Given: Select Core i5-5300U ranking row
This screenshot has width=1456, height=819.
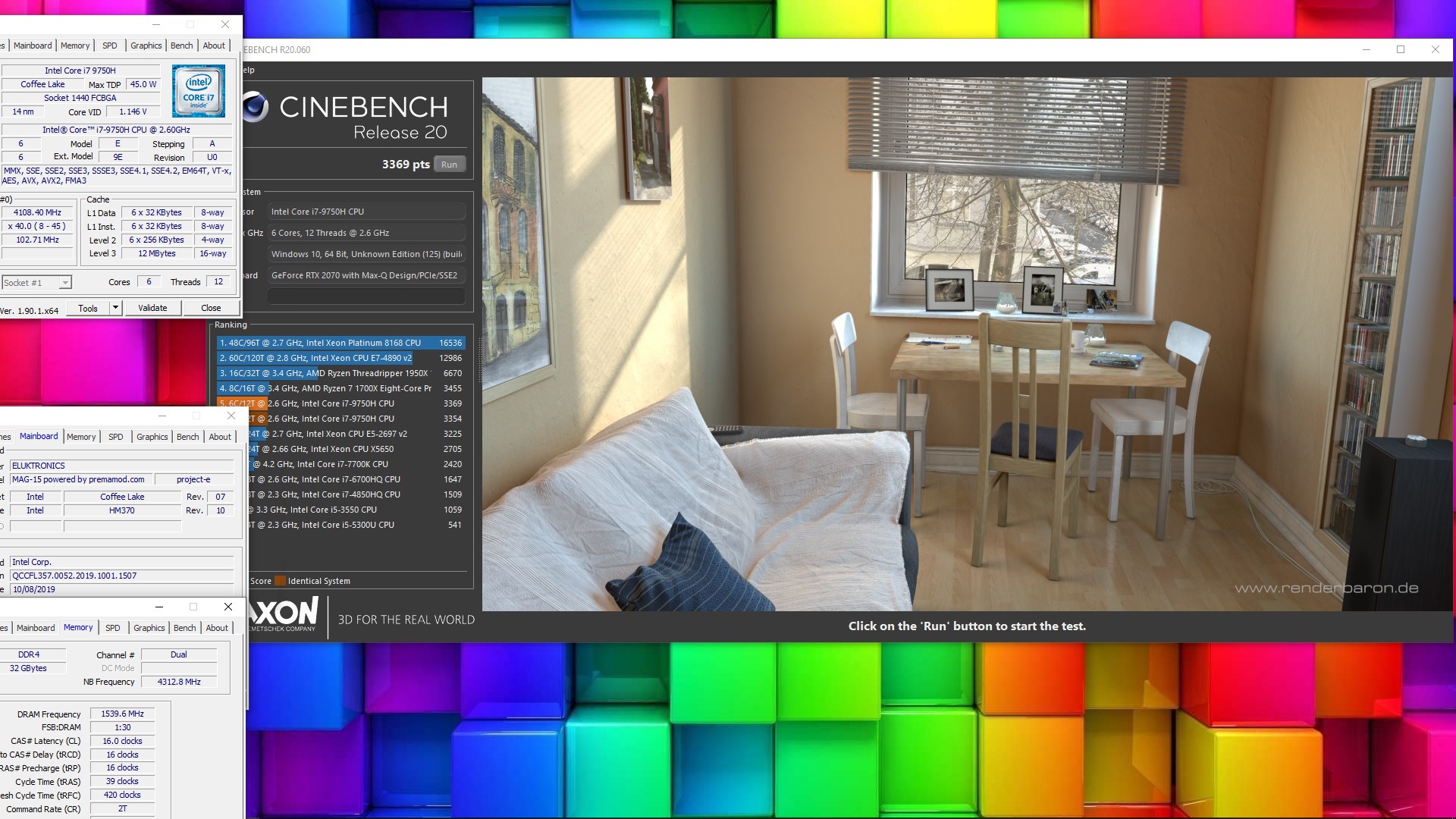Looking at the screenshot, I should tap(355, 525).
